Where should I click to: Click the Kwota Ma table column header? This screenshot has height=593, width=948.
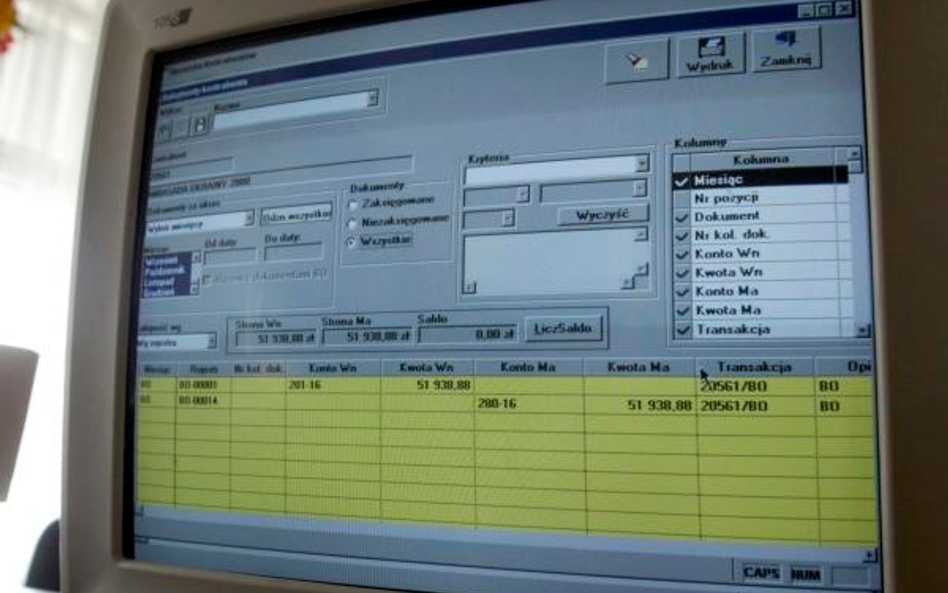[638, 367]
